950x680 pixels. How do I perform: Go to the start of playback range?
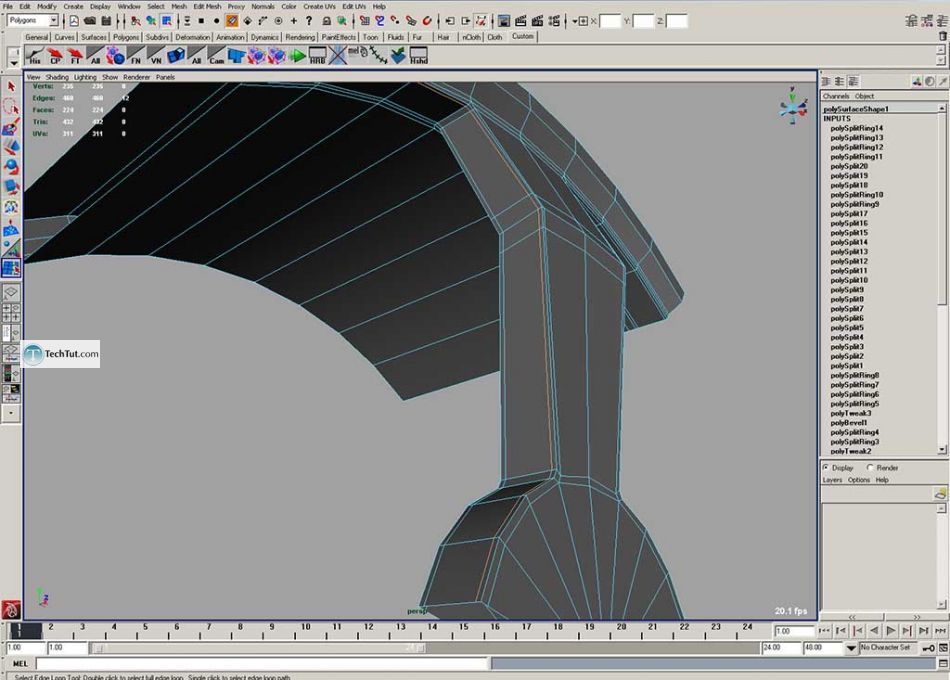(x=824, y=631)
